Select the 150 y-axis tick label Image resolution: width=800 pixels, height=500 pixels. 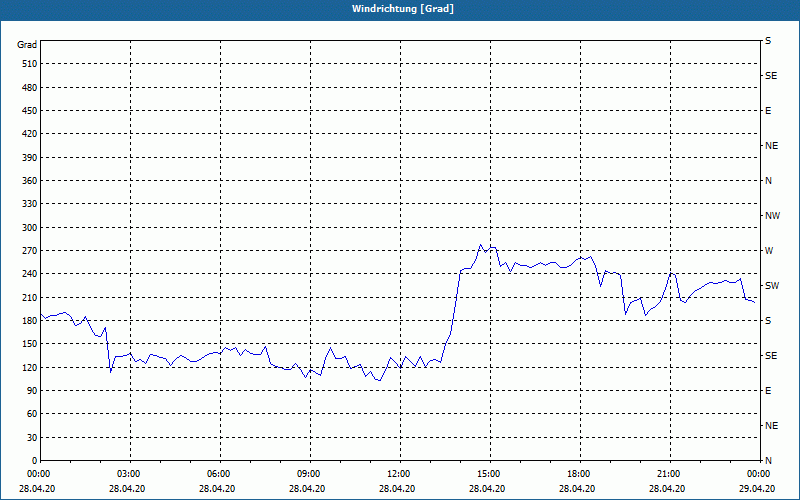(x=30, y=344)
